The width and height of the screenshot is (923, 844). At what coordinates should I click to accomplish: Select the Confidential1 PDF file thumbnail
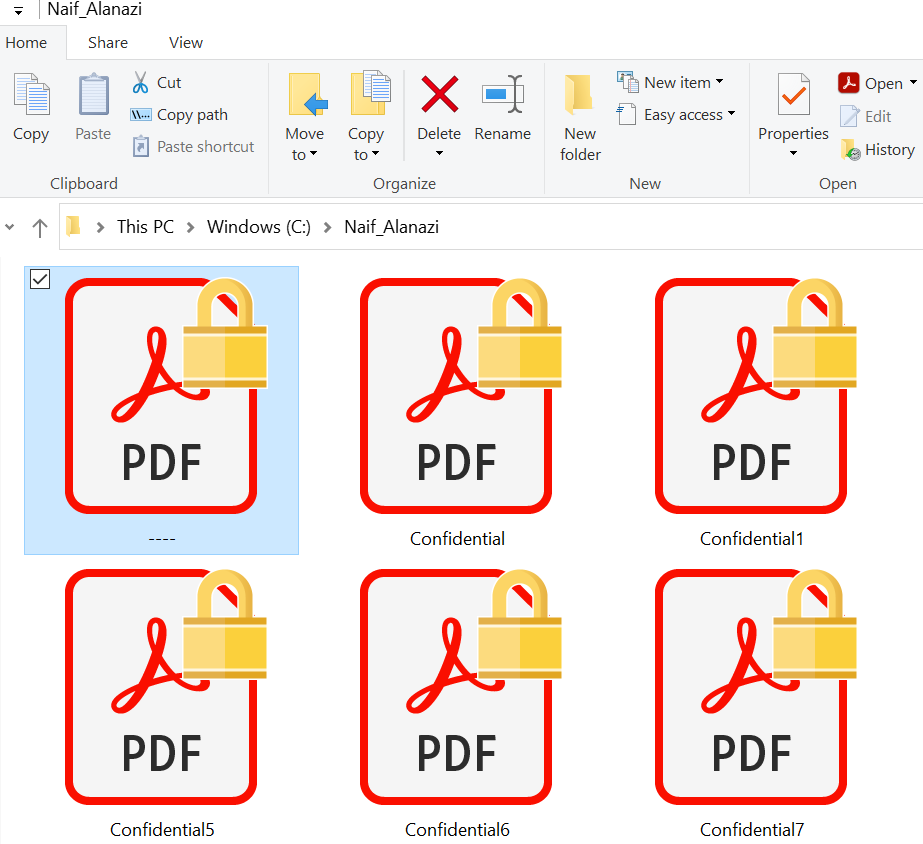(x=756, y=396)
